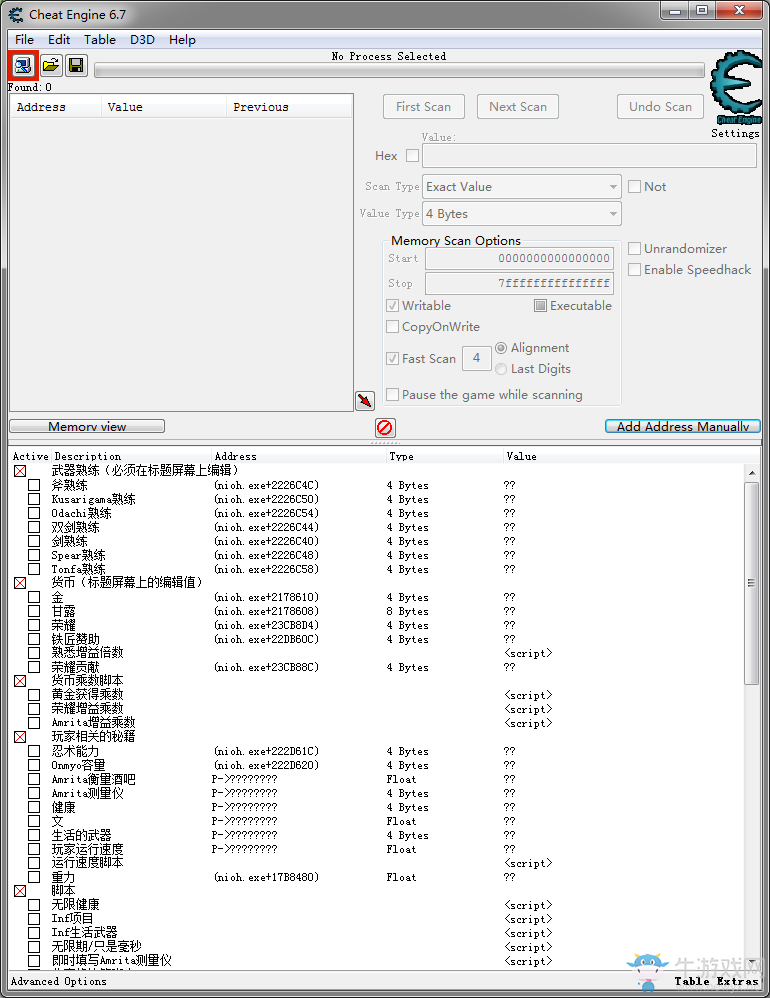Viewport: 770px width, 998px height.
Task: Open Advanced Options
Action: [59, 981]
